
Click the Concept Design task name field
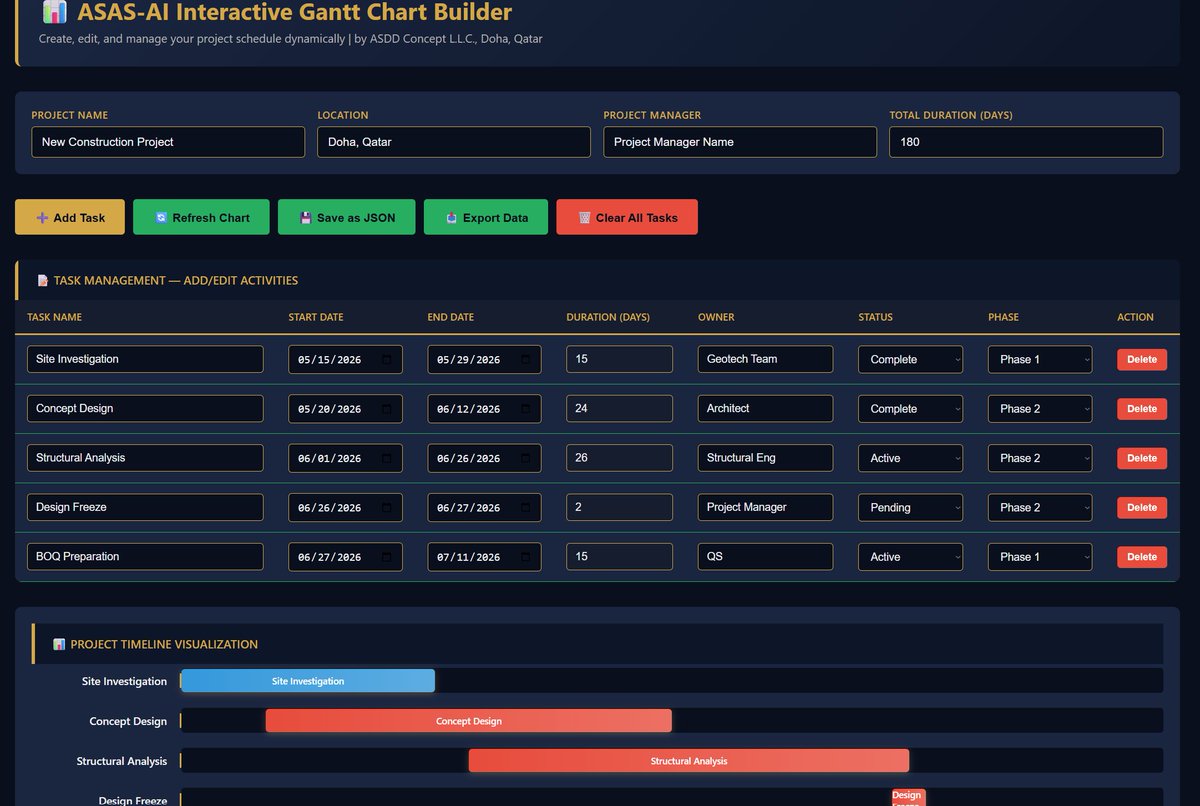coord(145,408)
